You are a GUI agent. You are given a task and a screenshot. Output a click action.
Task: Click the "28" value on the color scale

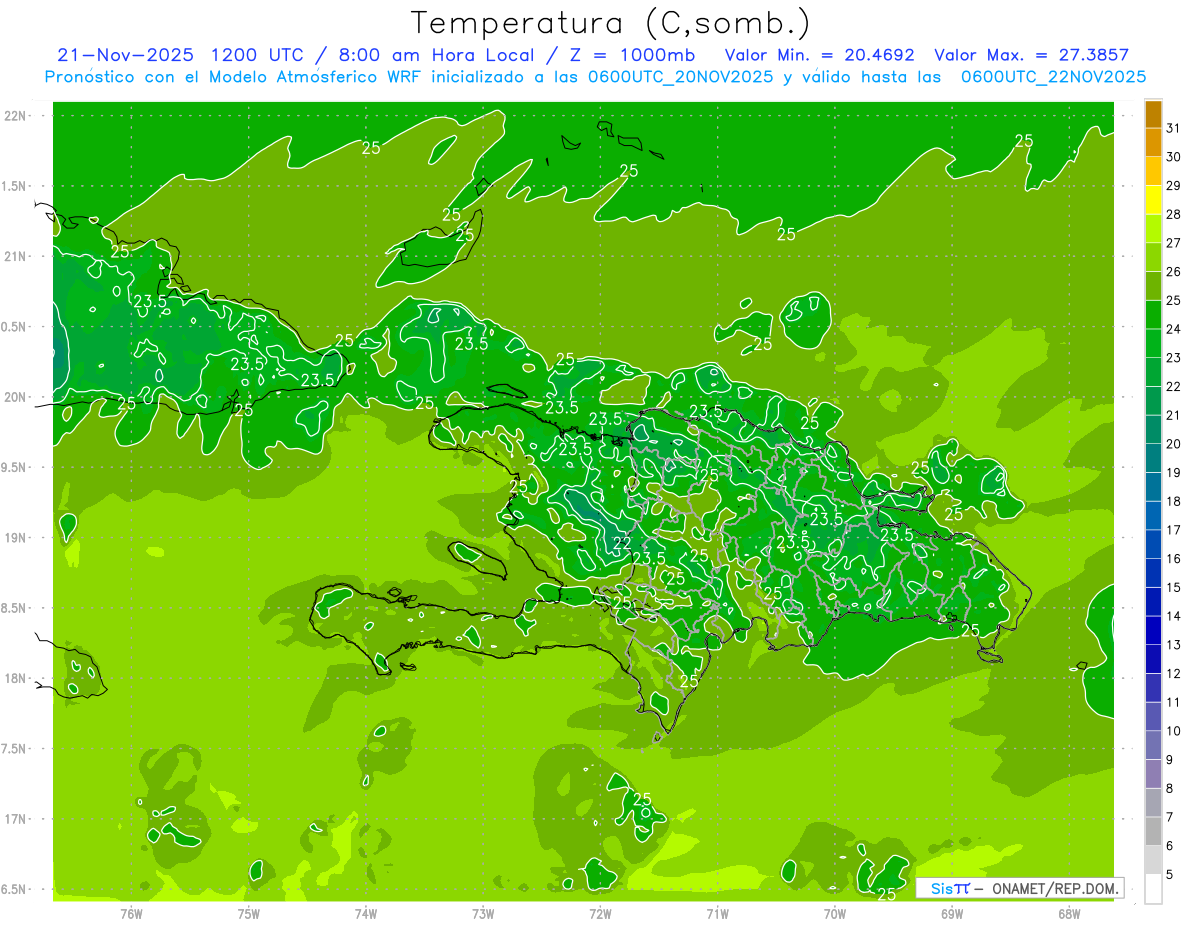[x=1173, y=215]
